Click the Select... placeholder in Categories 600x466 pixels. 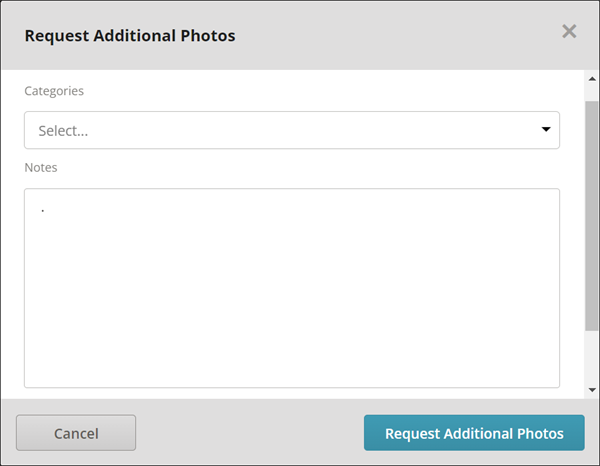(x=63, y=131)
